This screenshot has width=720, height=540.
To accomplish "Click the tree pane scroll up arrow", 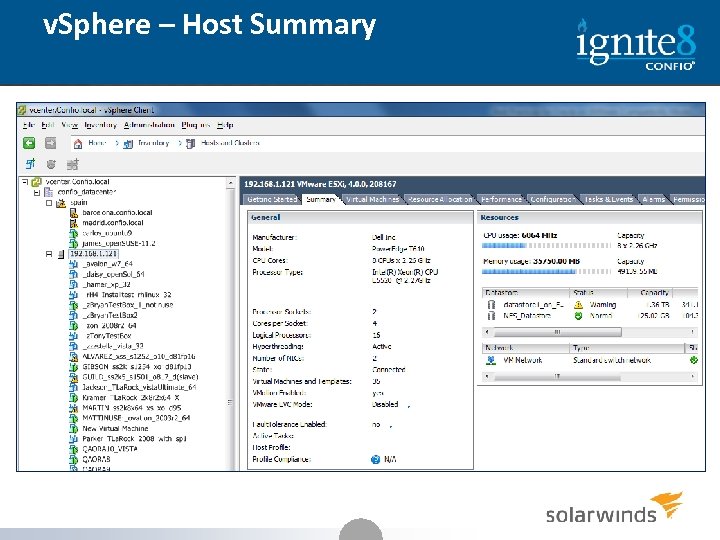I will (231, 183).
